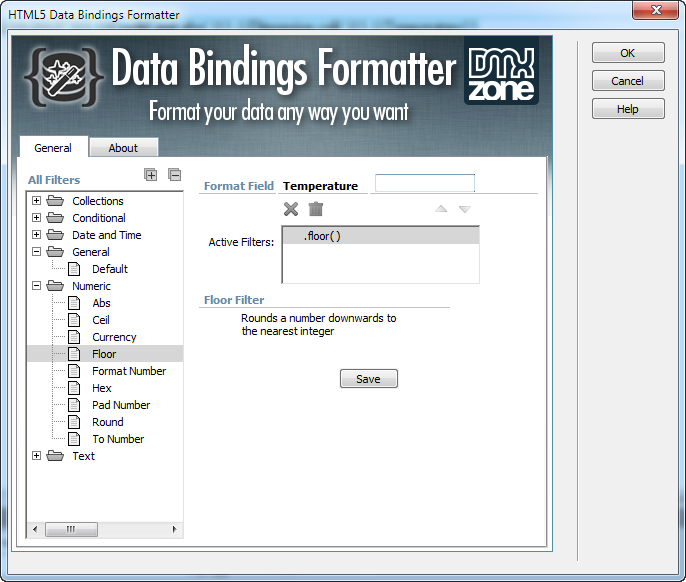Click the Hex filter document icon

74,388
